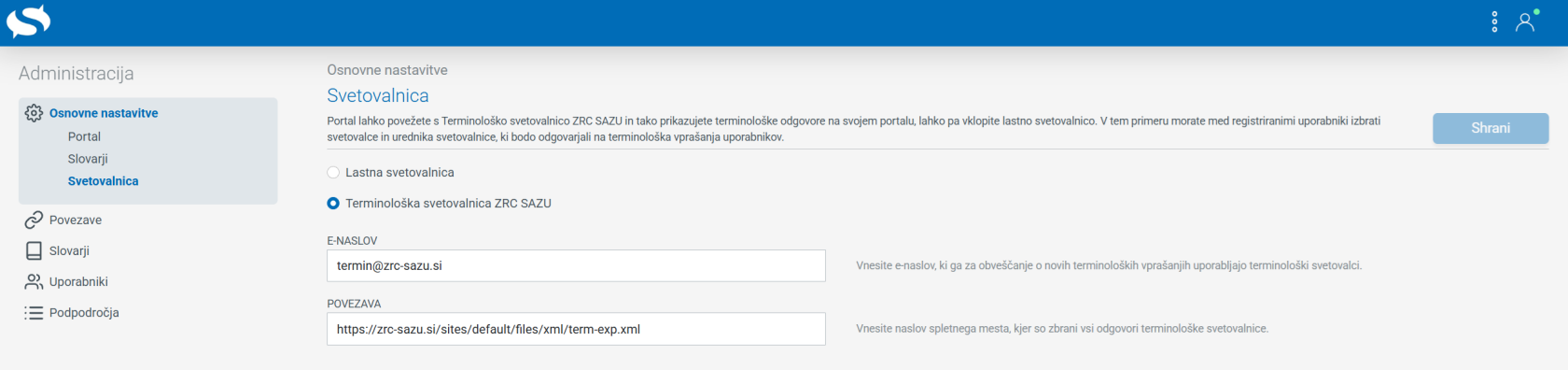This screenshot has width=1568, height=370.
Task: Click the hint text 'Vnesite naslov spletnega mesta…'
Action: pyautogui.click(x=1062, y=329)
